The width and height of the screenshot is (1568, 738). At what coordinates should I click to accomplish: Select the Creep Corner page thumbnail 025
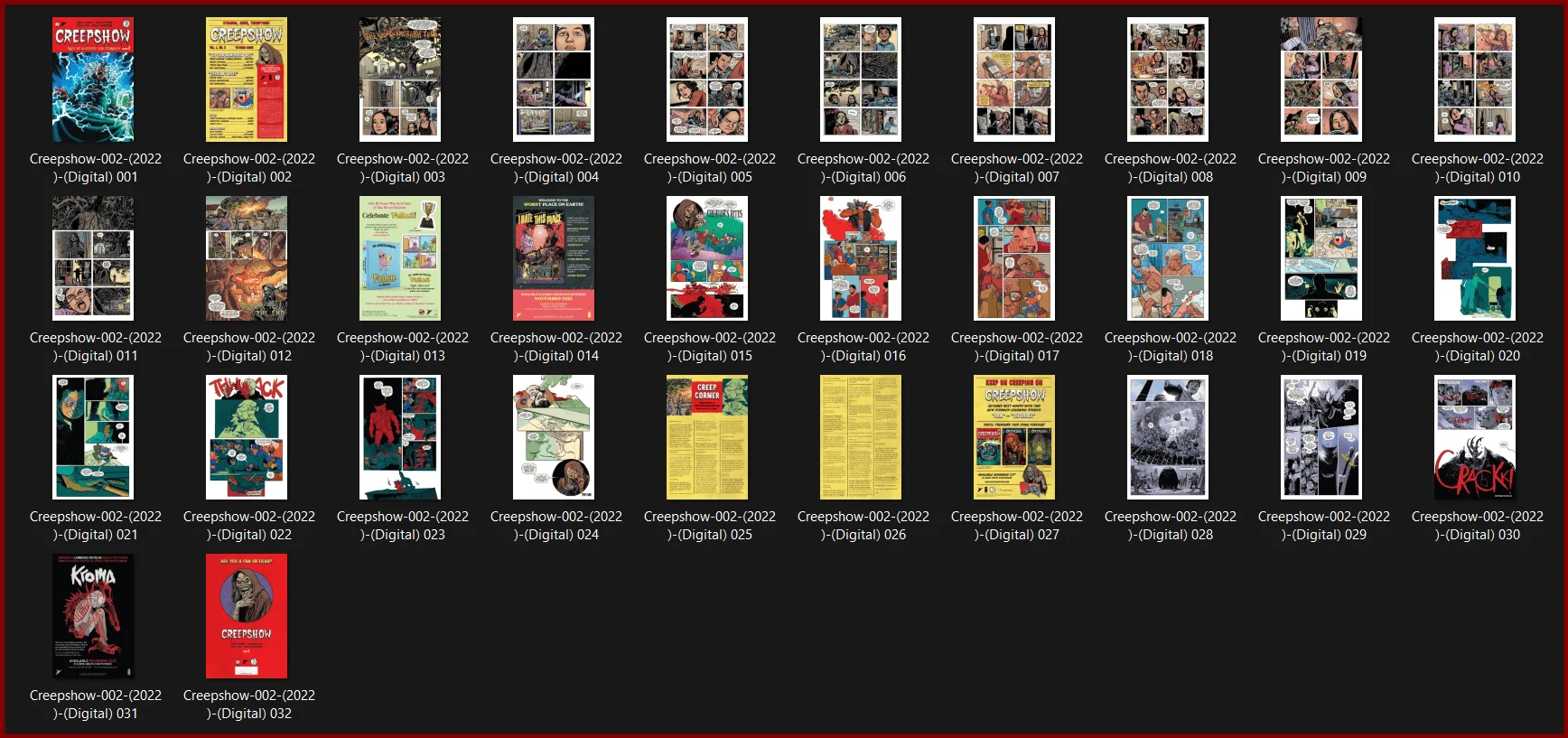point(707,437)
